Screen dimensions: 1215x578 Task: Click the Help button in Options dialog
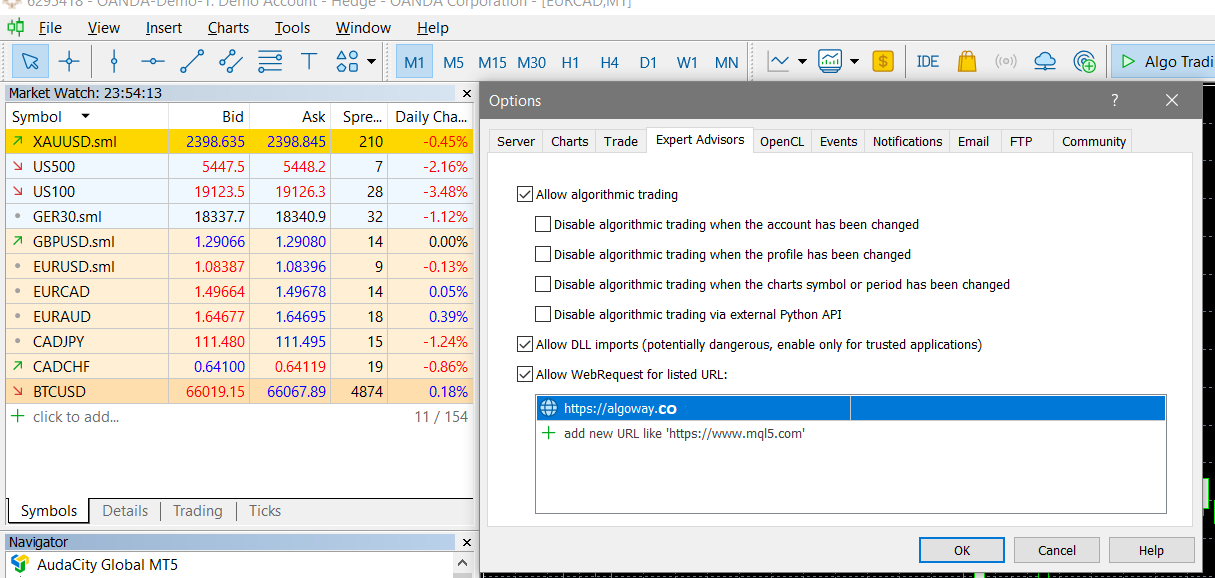[x=1152, y=550]
